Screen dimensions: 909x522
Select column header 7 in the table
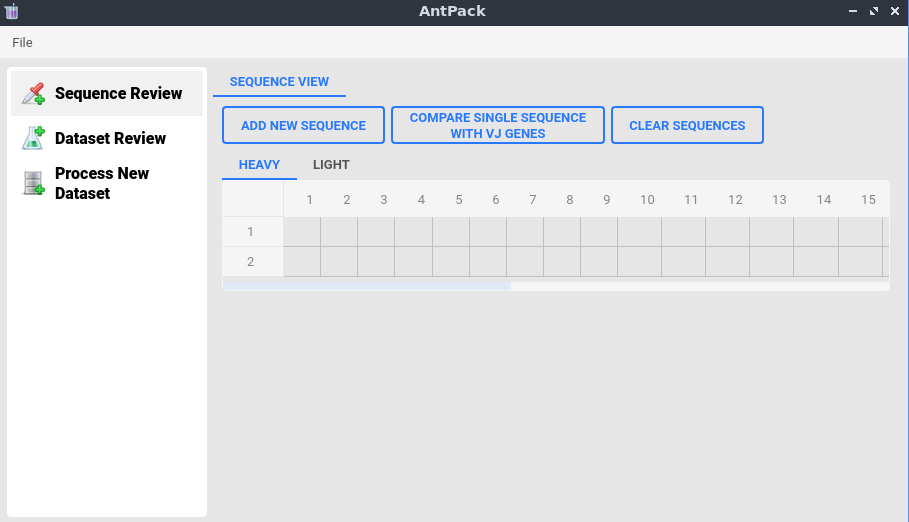pyautogui.click(x=525, y=200)
